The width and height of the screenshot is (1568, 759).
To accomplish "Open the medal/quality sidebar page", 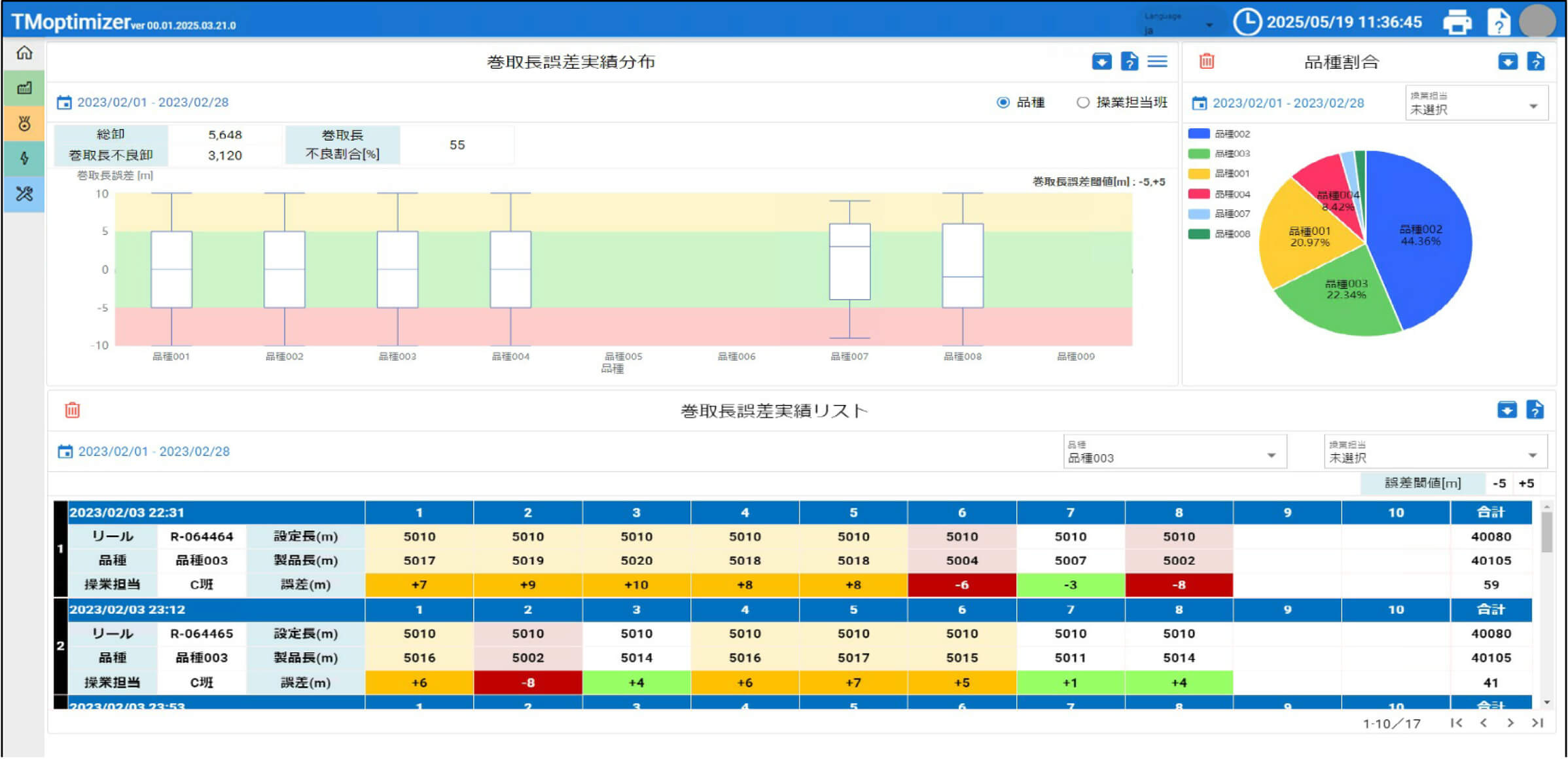I will click(24, 123).
